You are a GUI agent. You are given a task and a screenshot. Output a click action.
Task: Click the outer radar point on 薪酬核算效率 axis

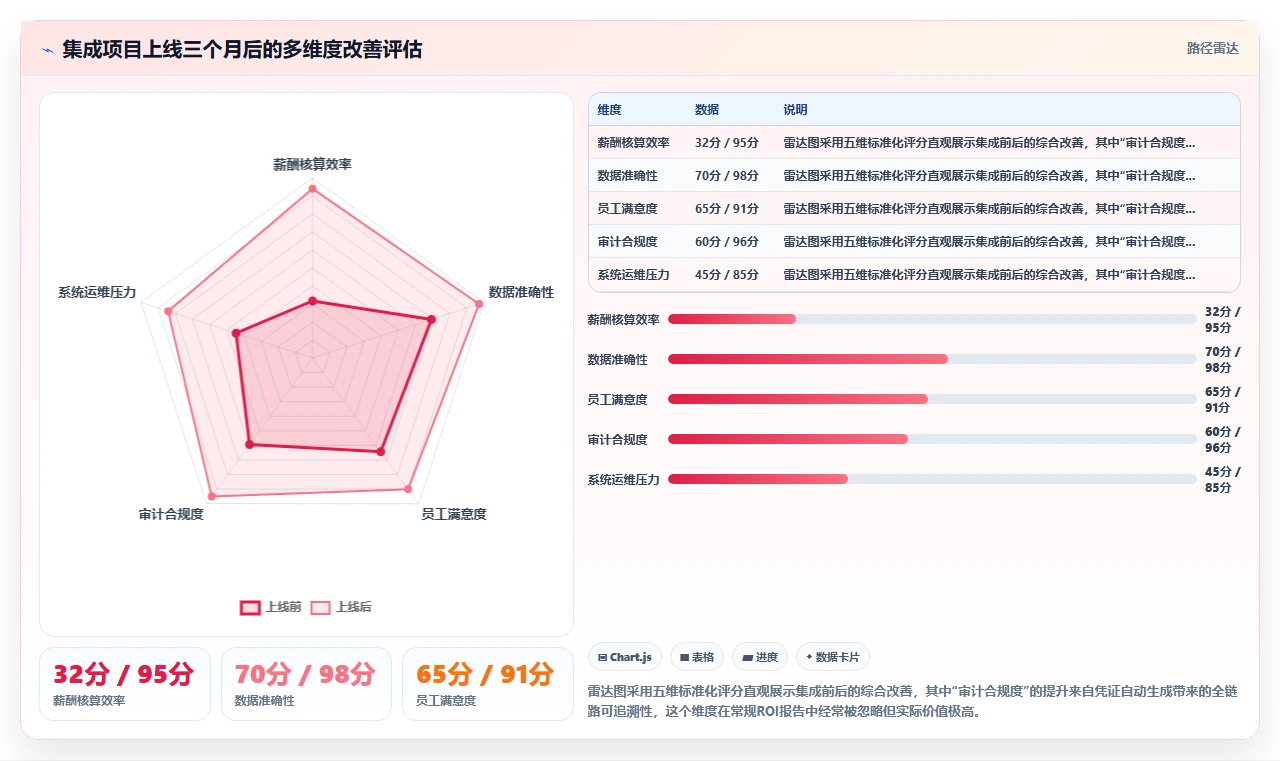pos(312,188)
